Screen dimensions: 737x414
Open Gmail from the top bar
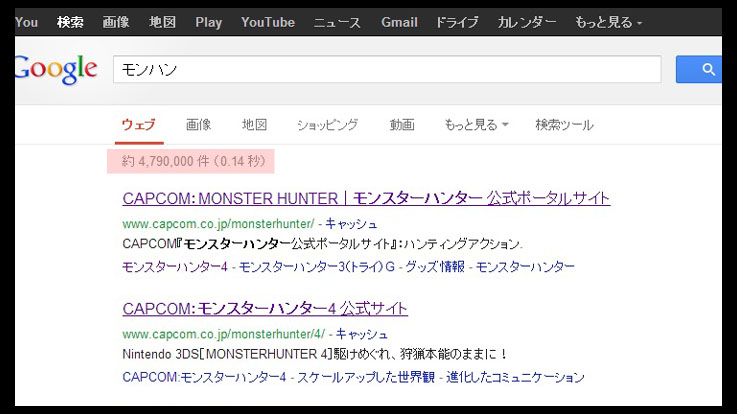pos(399,22)
